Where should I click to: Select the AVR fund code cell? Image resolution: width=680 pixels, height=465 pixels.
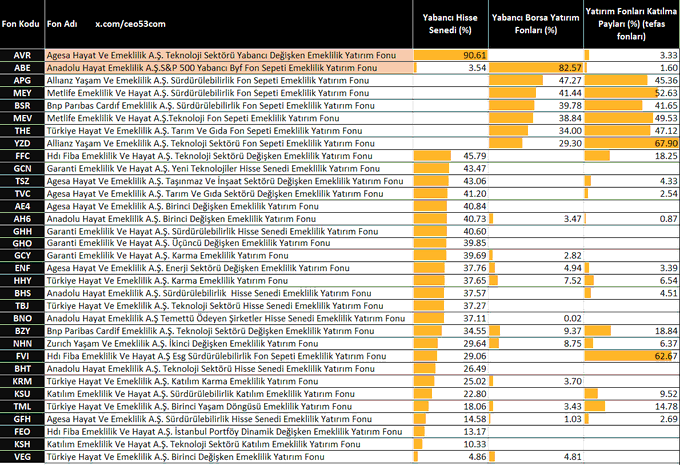pyautogui.click(x=22, y=54)
